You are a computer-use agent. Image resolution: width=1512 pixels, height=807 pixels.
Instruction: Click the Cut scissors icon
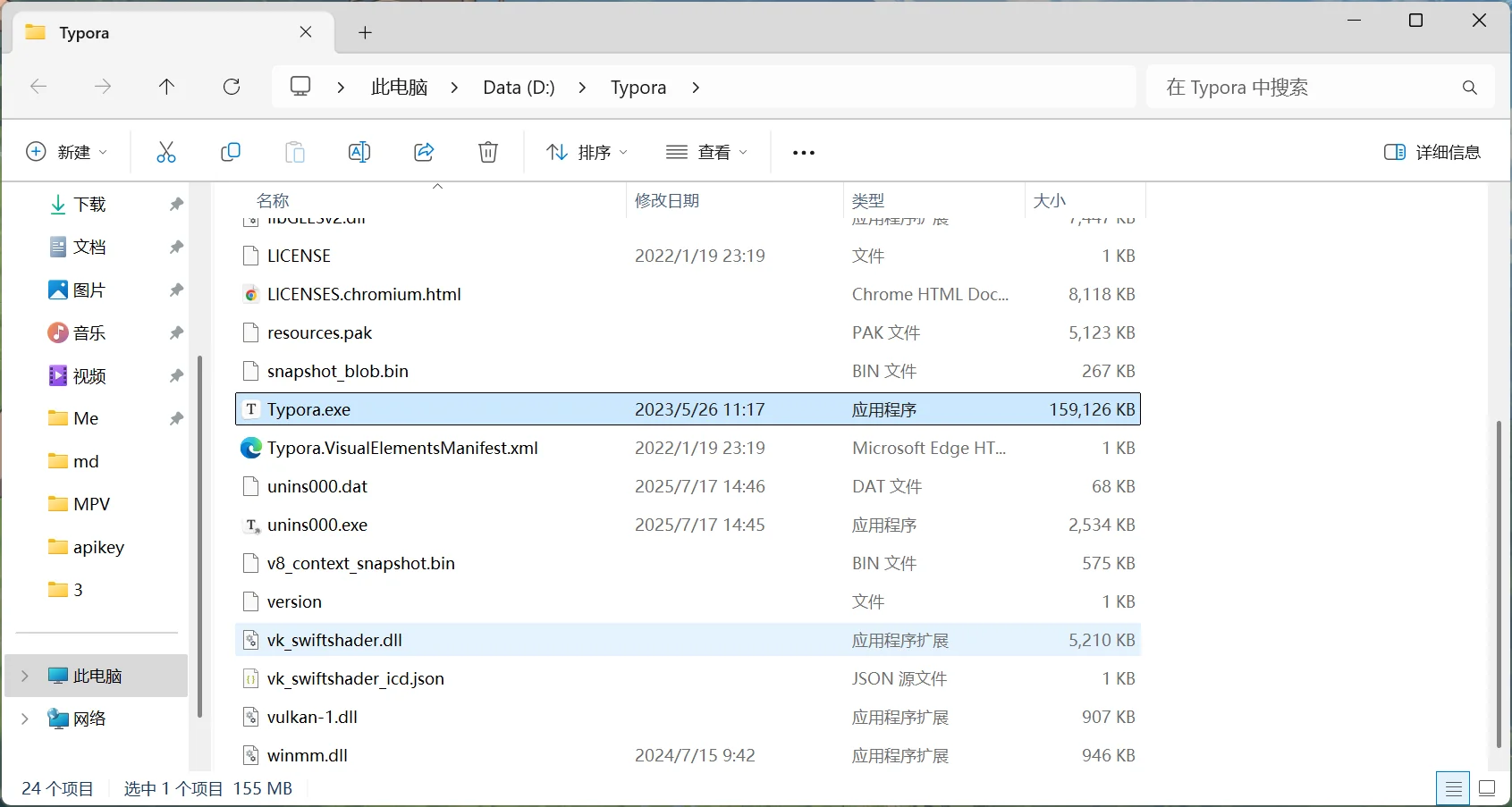click(166, 152)
